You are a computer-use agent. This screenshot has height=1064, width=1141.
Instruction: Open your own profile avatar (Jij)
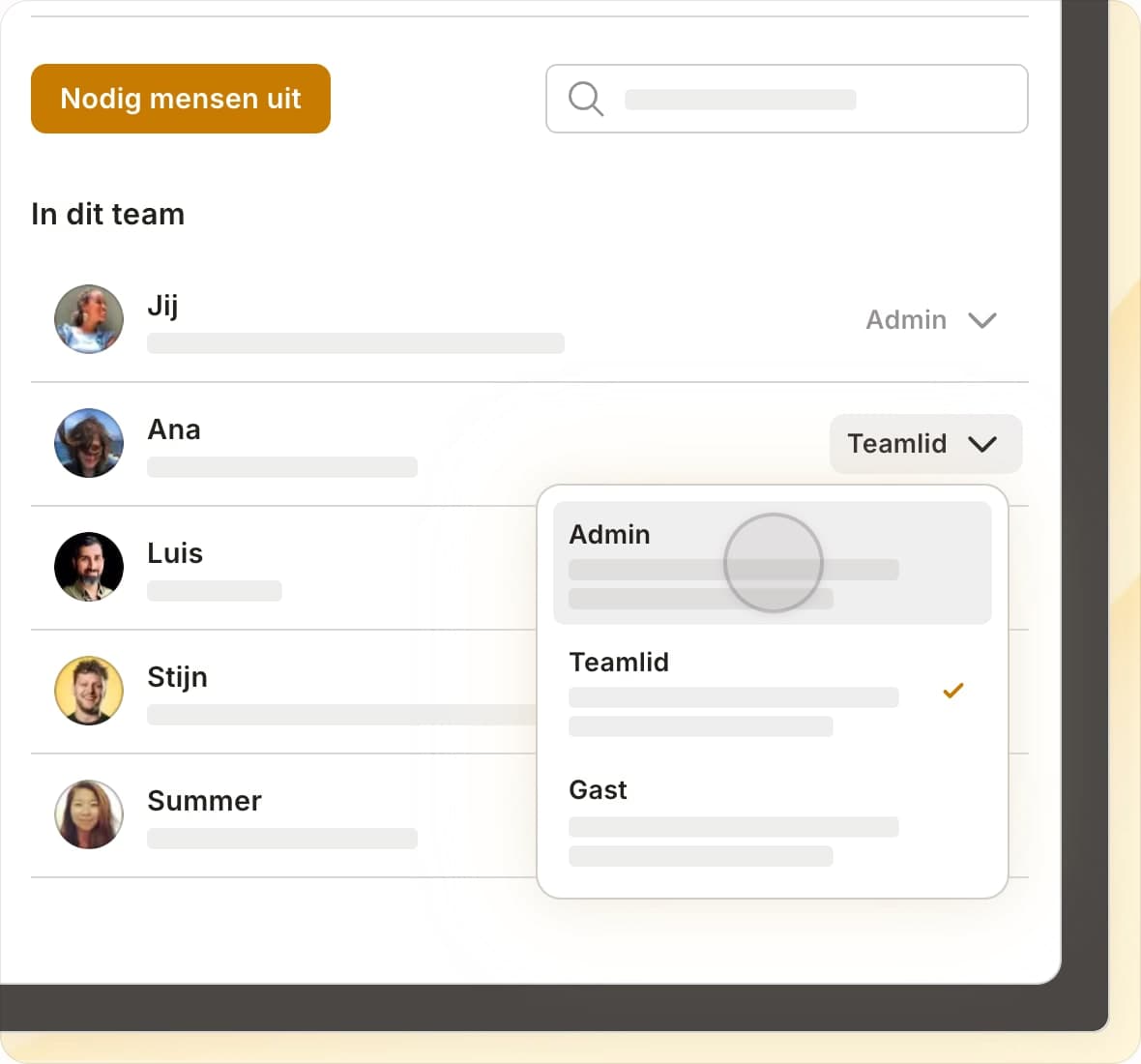pyautogui.click(x=89, y=319)
